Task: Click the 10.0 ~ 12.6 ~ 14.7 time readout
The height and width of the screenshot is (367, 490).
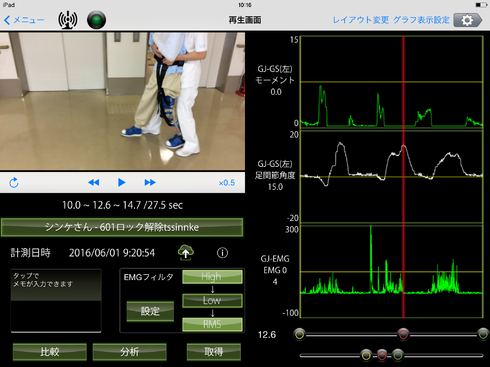Action: coord(122,205)
